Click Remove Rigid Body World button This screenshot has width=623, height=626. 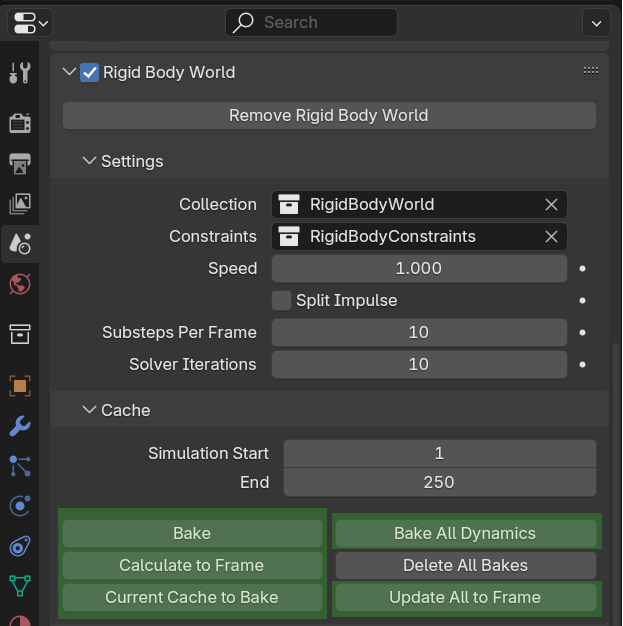pyautogui.click(x=329, y=116)
